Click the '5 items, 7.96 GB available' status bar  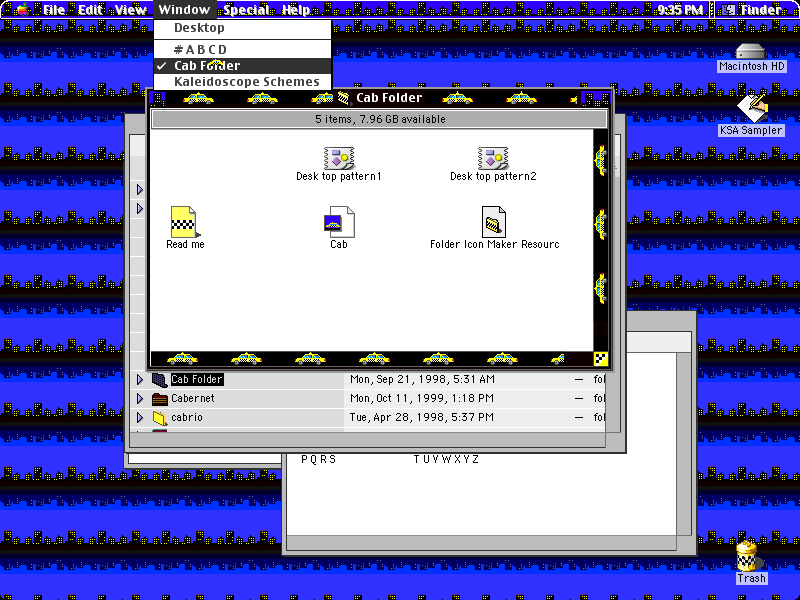coord(380,119)
